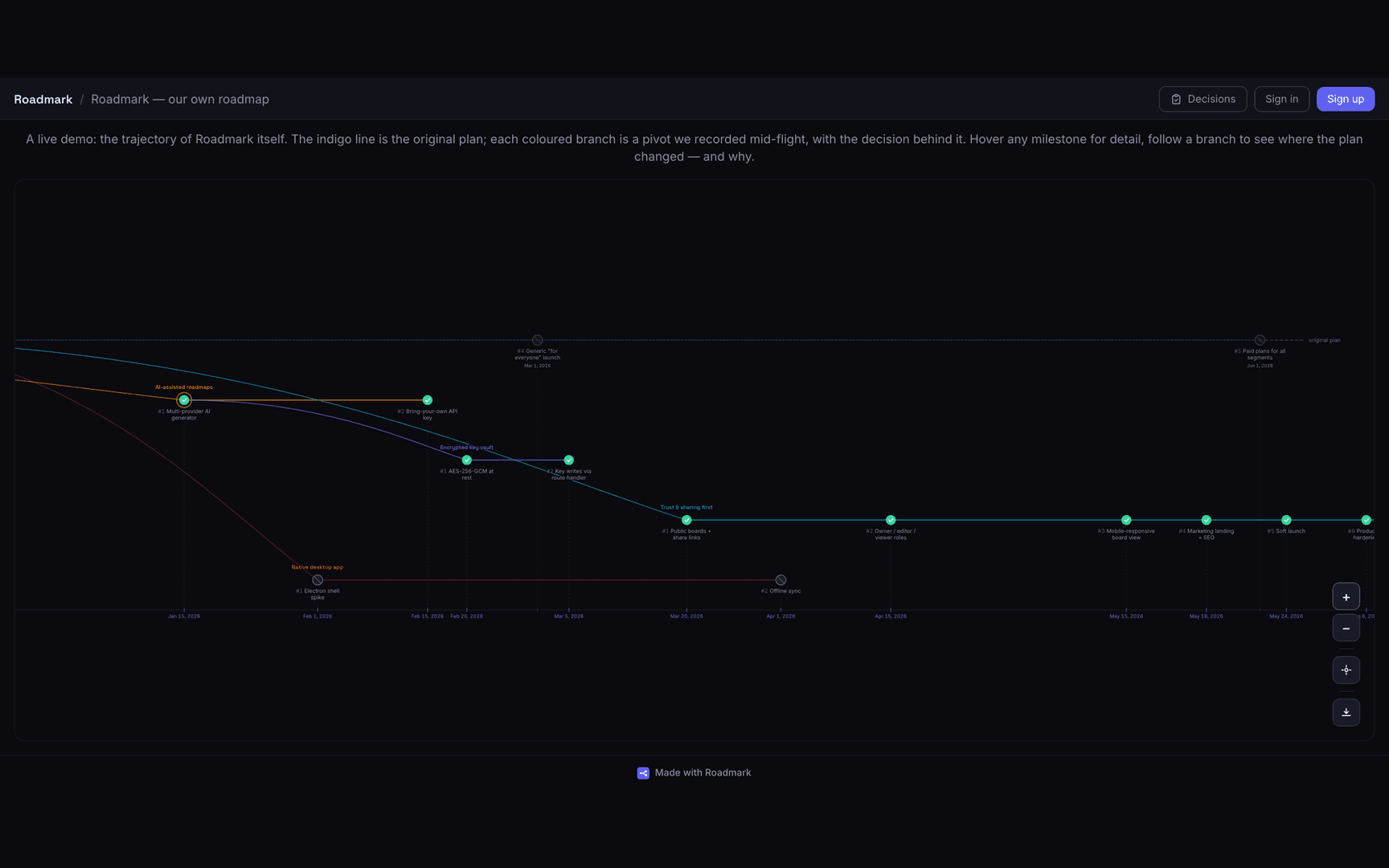Click the Key writes via route handler node
The width and height of the screenshot is (1389, 868).
(x=569, y=460)
